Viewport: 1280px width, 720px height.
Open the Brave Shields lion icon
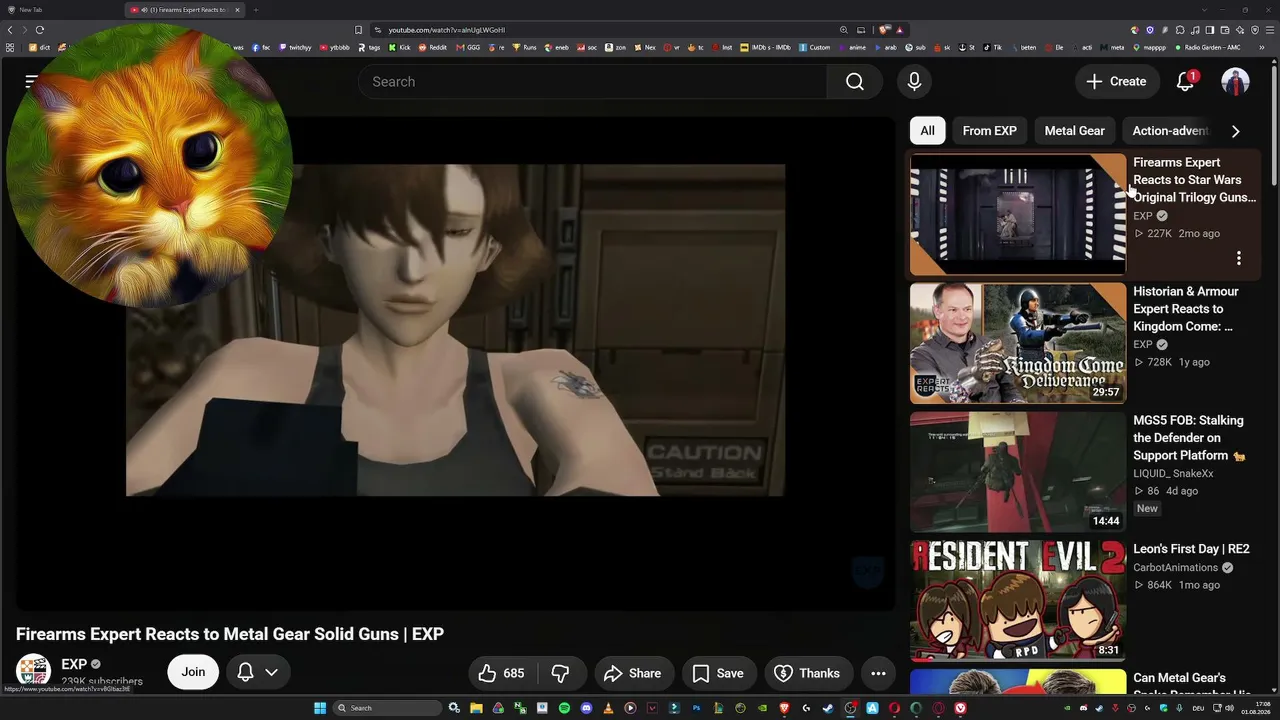point(885,30)
